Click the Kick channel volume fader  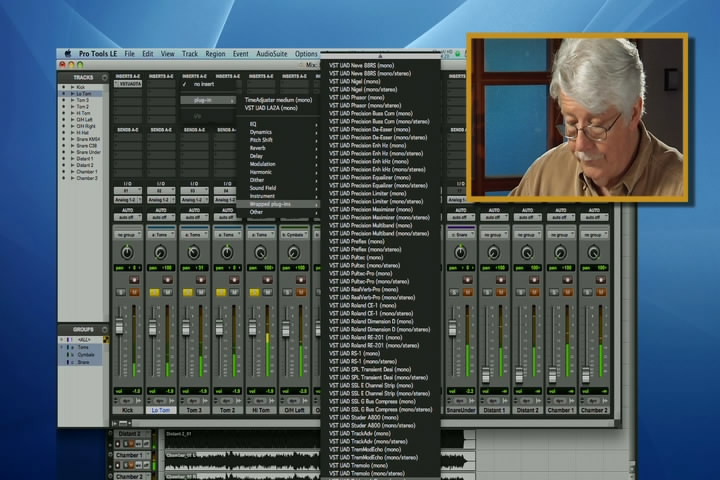(x=119, y=327)
